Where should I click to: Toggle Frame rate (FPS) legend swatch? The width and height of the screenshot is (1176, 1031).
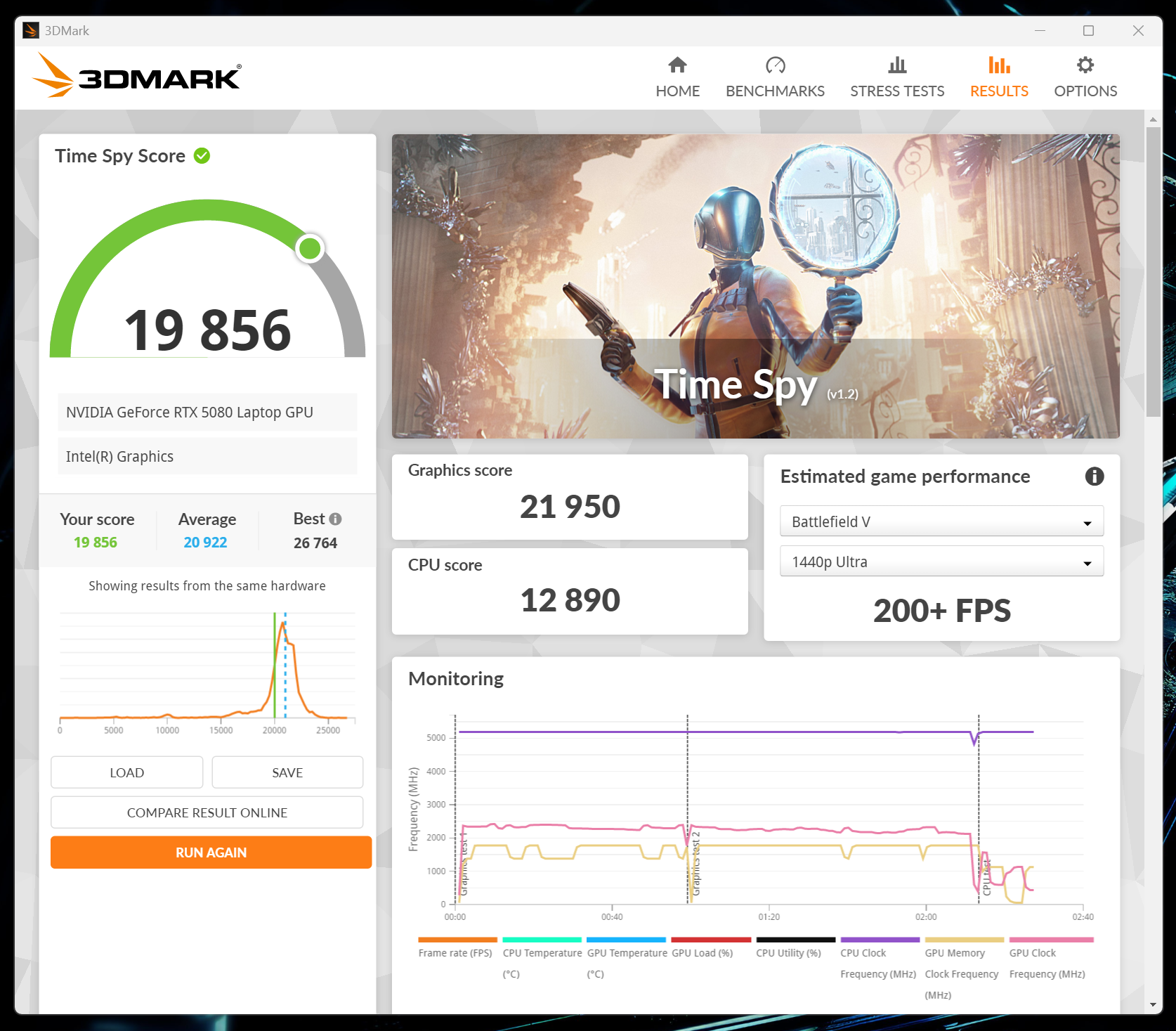coord(457,940)
